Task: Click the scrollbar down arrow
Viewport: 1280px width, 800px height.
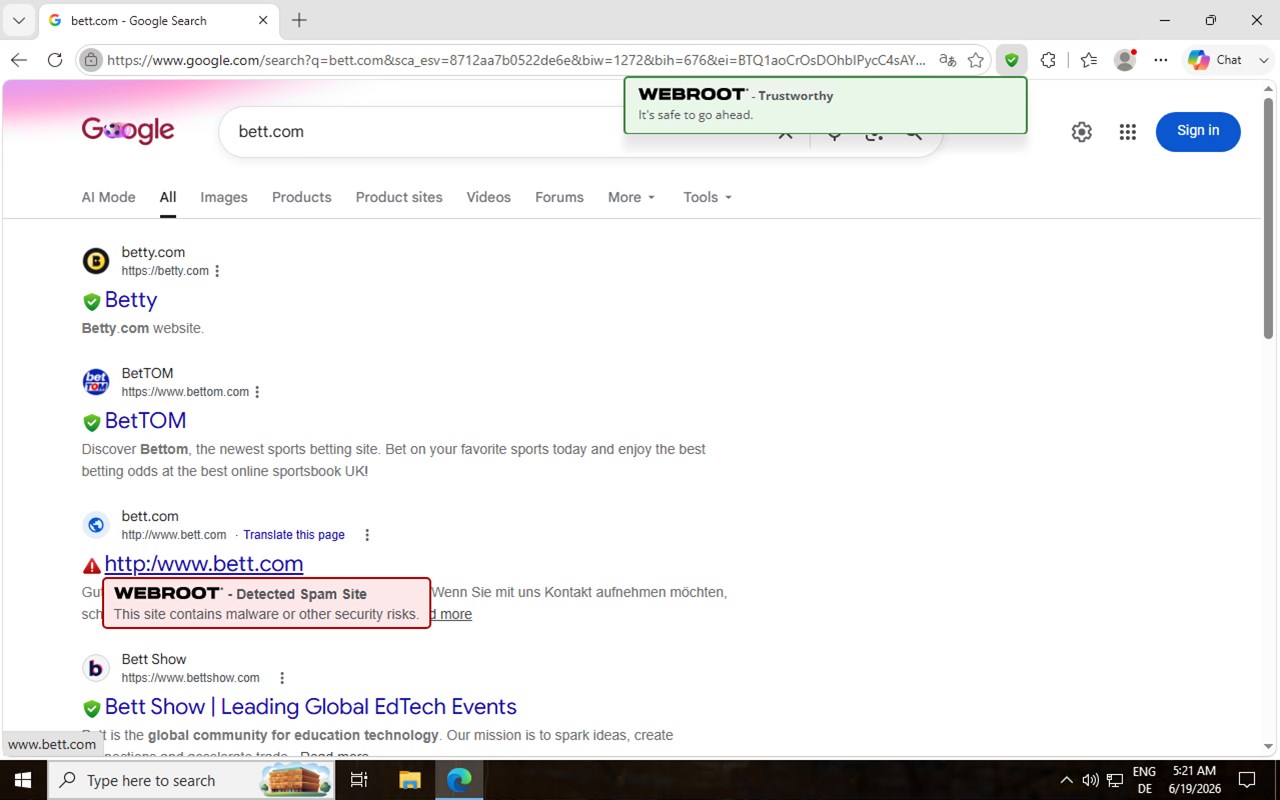Action: (1269, 746)
